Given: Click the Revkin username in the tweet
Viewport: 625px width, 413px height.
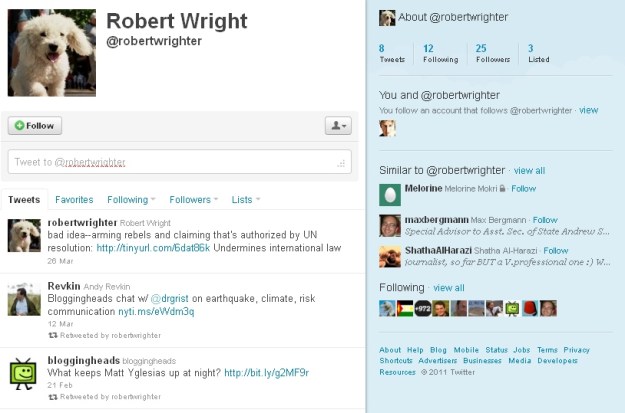Looking at the screenshot, I should tap(64, 286).
